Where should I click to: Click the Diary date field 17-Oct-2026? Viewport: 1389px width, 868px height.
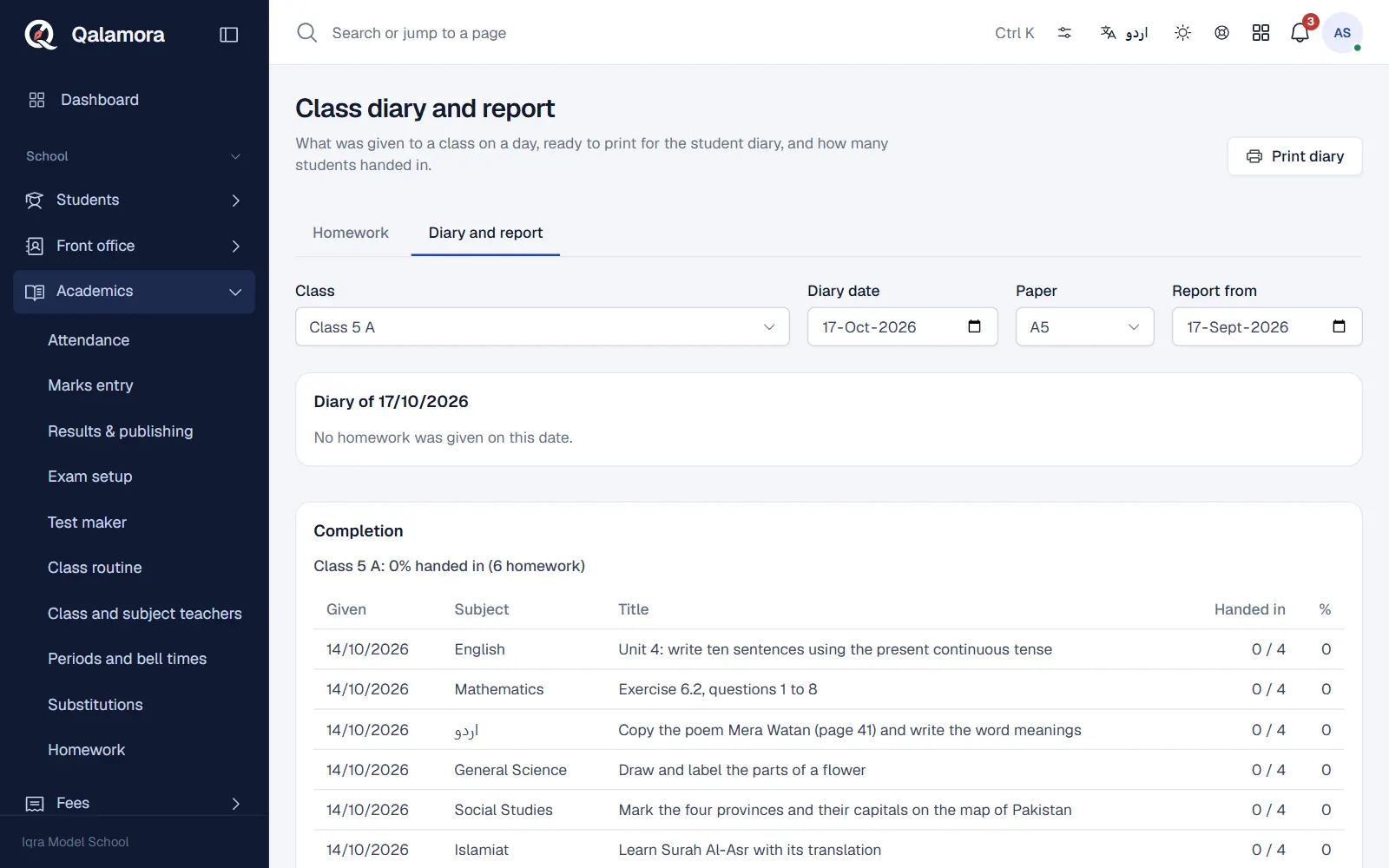[x=902, y=327]
